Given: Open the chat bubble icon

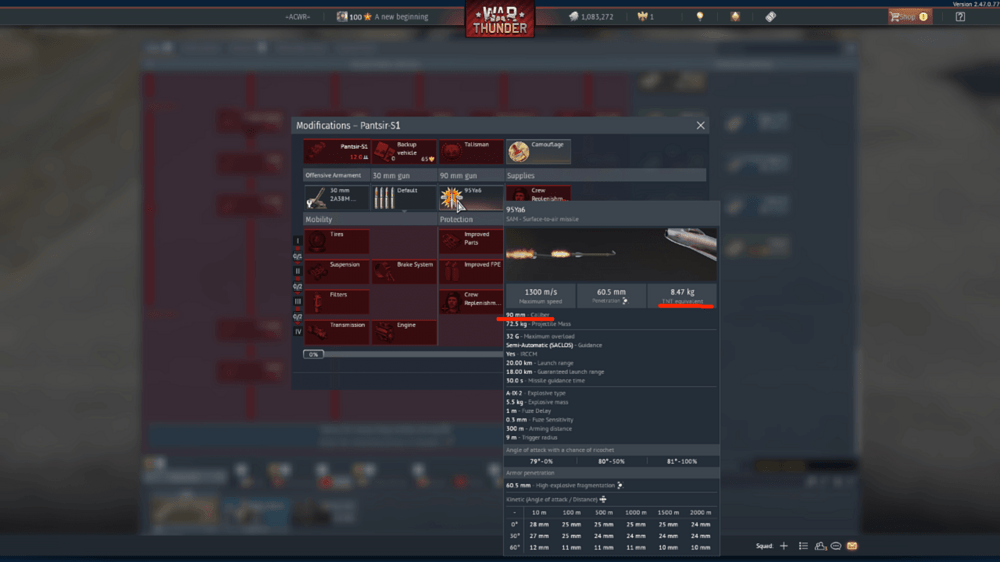Looking at the screenshot, I should pyautogui.click(x=835, y=546).
